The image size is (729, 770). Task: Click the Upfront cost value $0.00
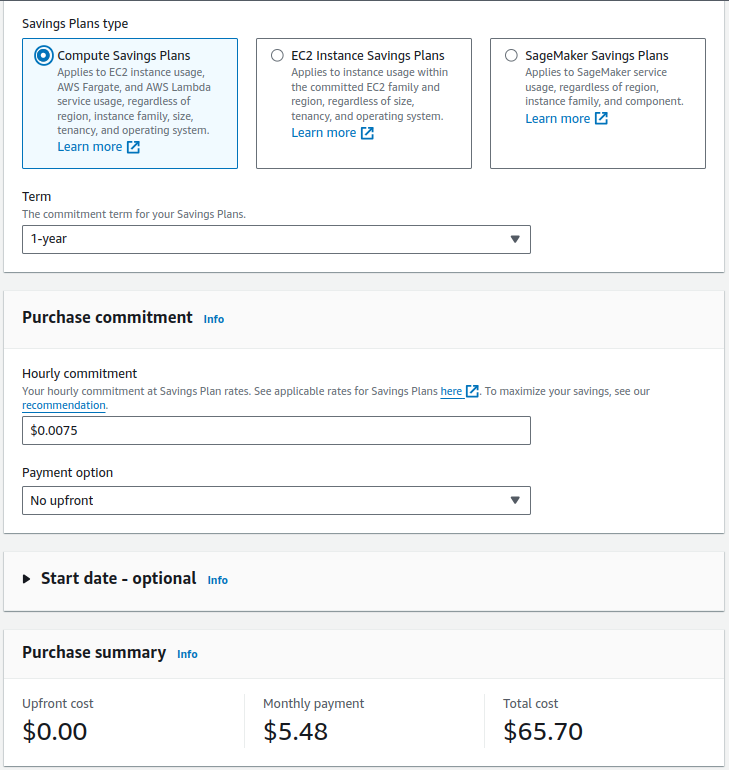tap(54, 731)
